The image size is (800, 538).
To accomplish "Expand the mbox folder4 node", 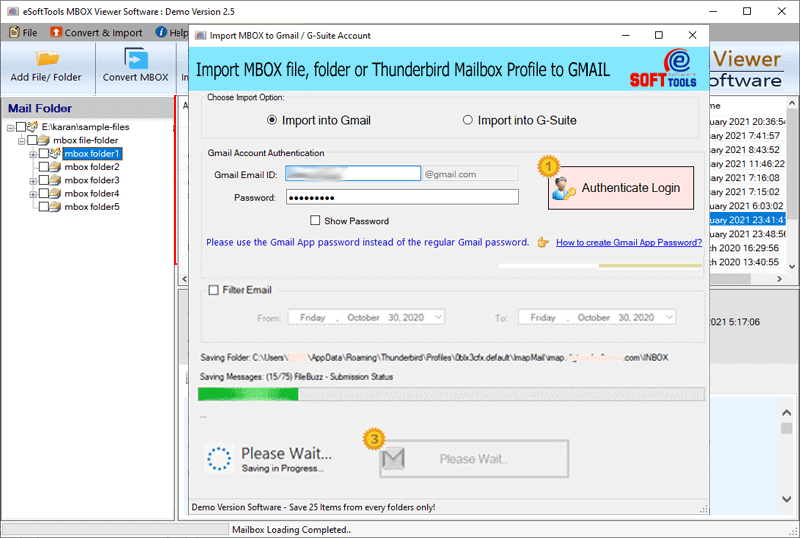I will click(x=33, y=194).
